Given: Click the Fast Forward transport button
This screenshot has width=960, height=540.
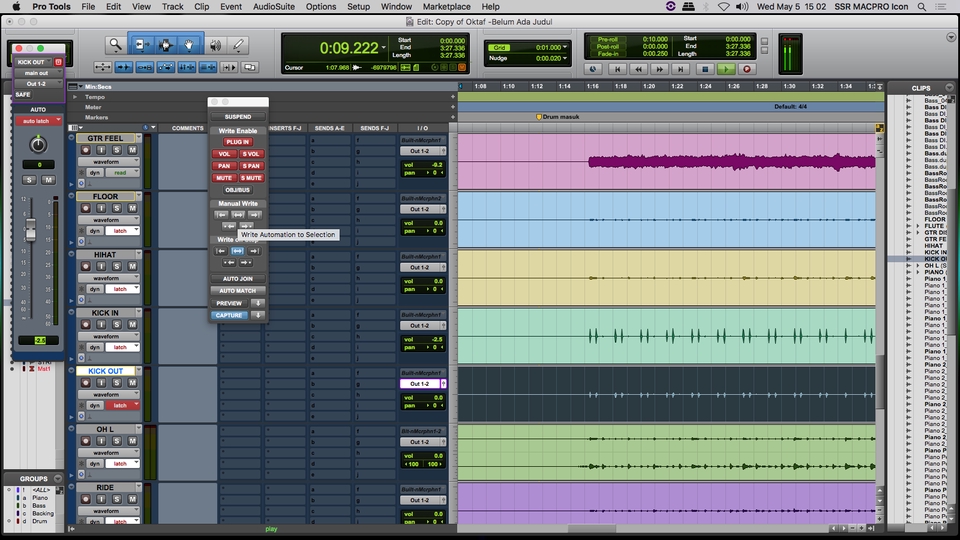Looking at the screenshot, I should [x=659, y=69].
